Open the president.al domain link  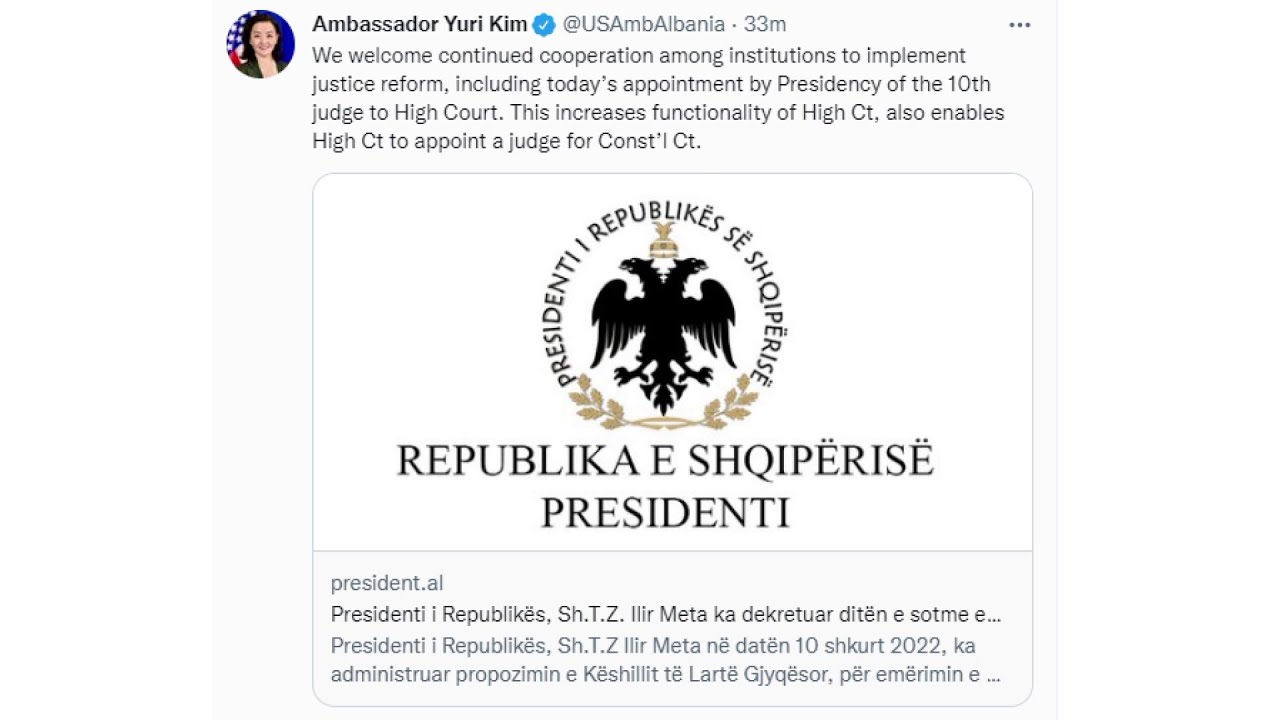coord(387,583)
